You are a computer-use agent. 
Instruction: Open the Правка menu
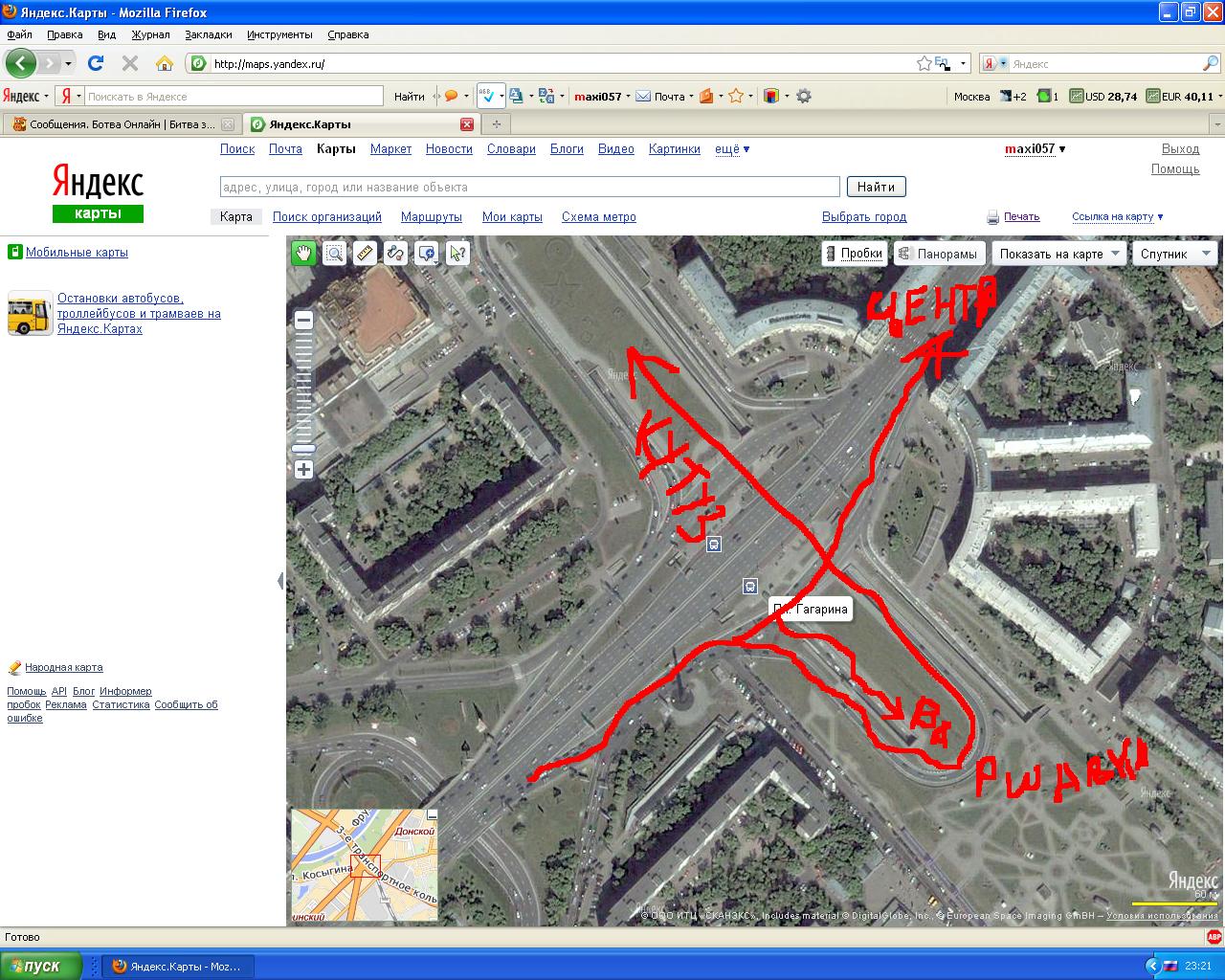65,34
